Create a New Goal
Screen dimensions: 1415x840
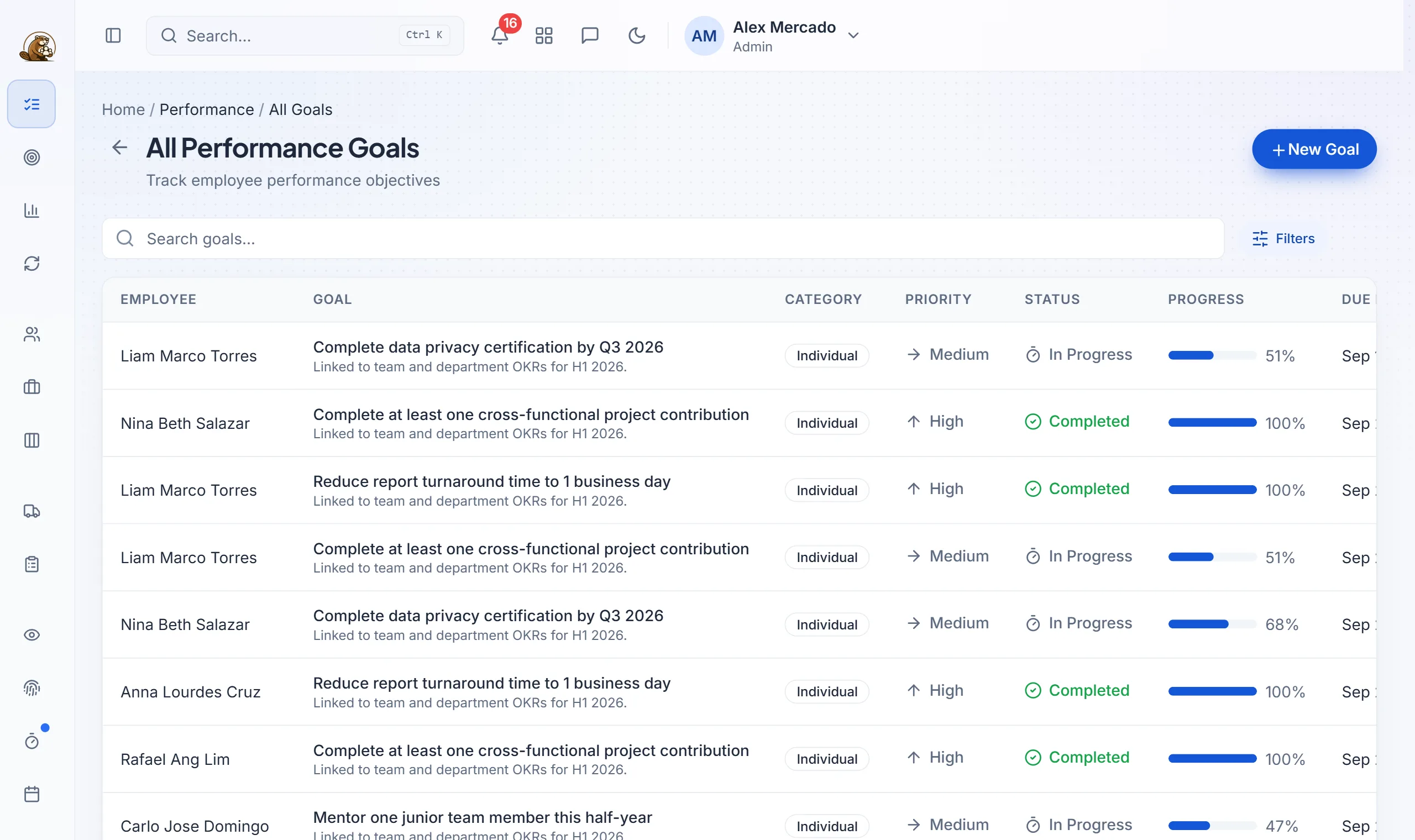1314,149
